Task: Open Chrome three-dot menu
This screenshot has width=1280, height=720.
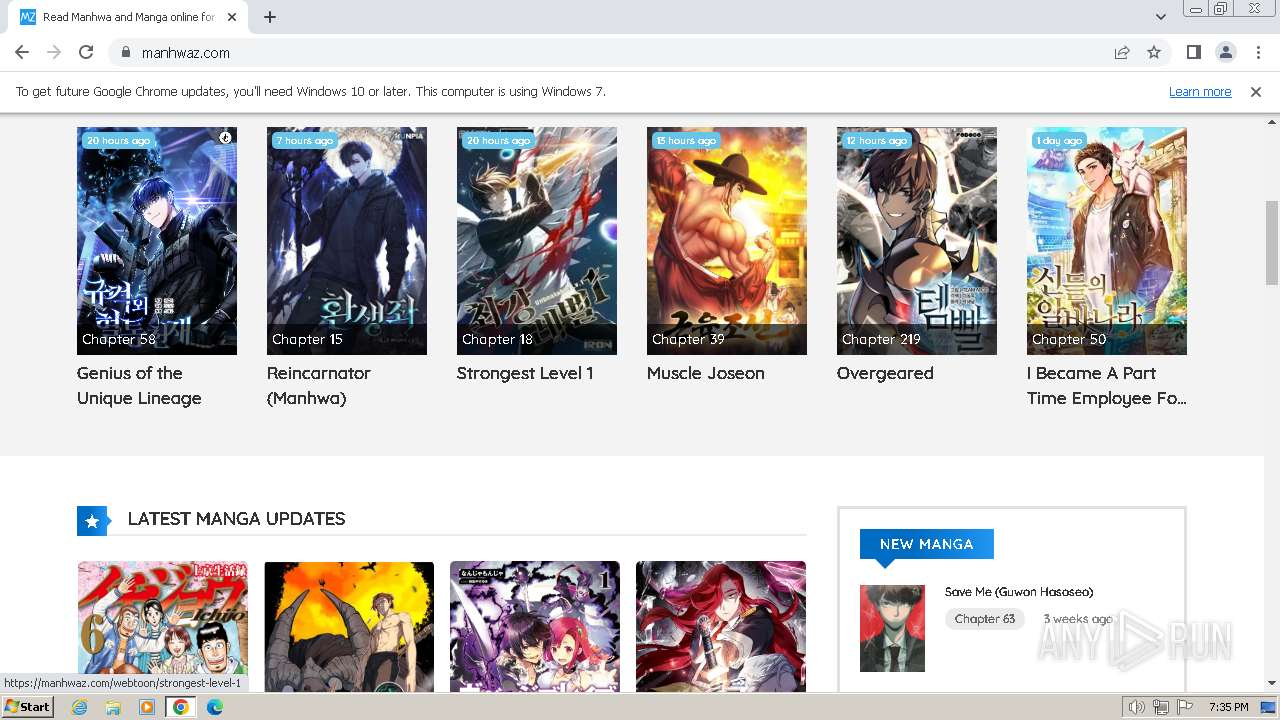Action: click(1257, 52)
